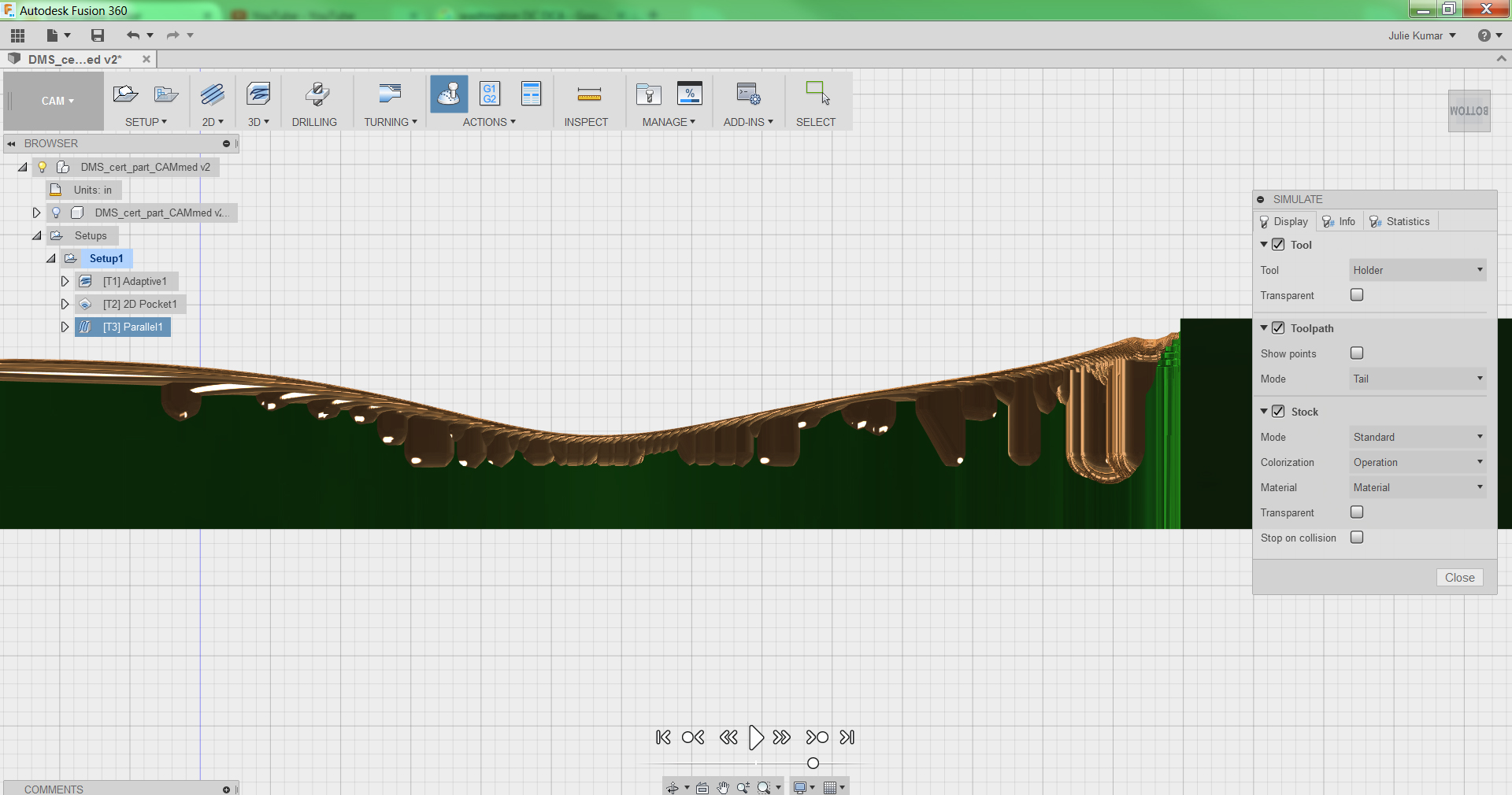Click the Zoom icon in navigation bar
This screenshot has width=1512, height=795.
click(743, 787)
